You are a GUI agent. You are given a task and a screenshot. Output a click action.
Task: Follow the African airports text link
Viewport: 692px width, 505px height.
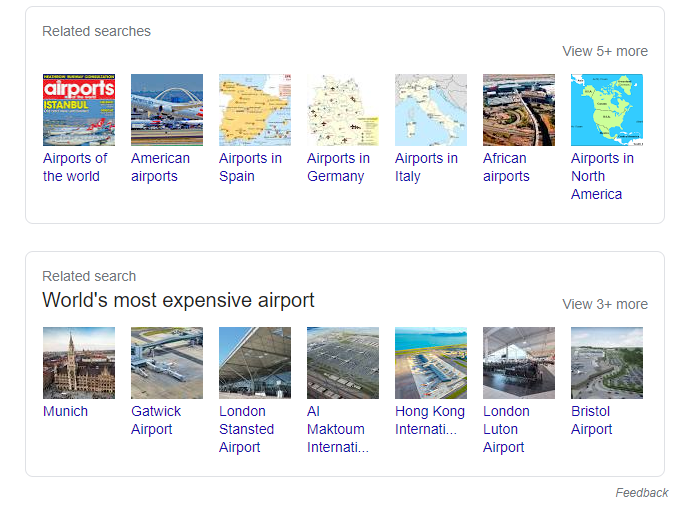506,167
